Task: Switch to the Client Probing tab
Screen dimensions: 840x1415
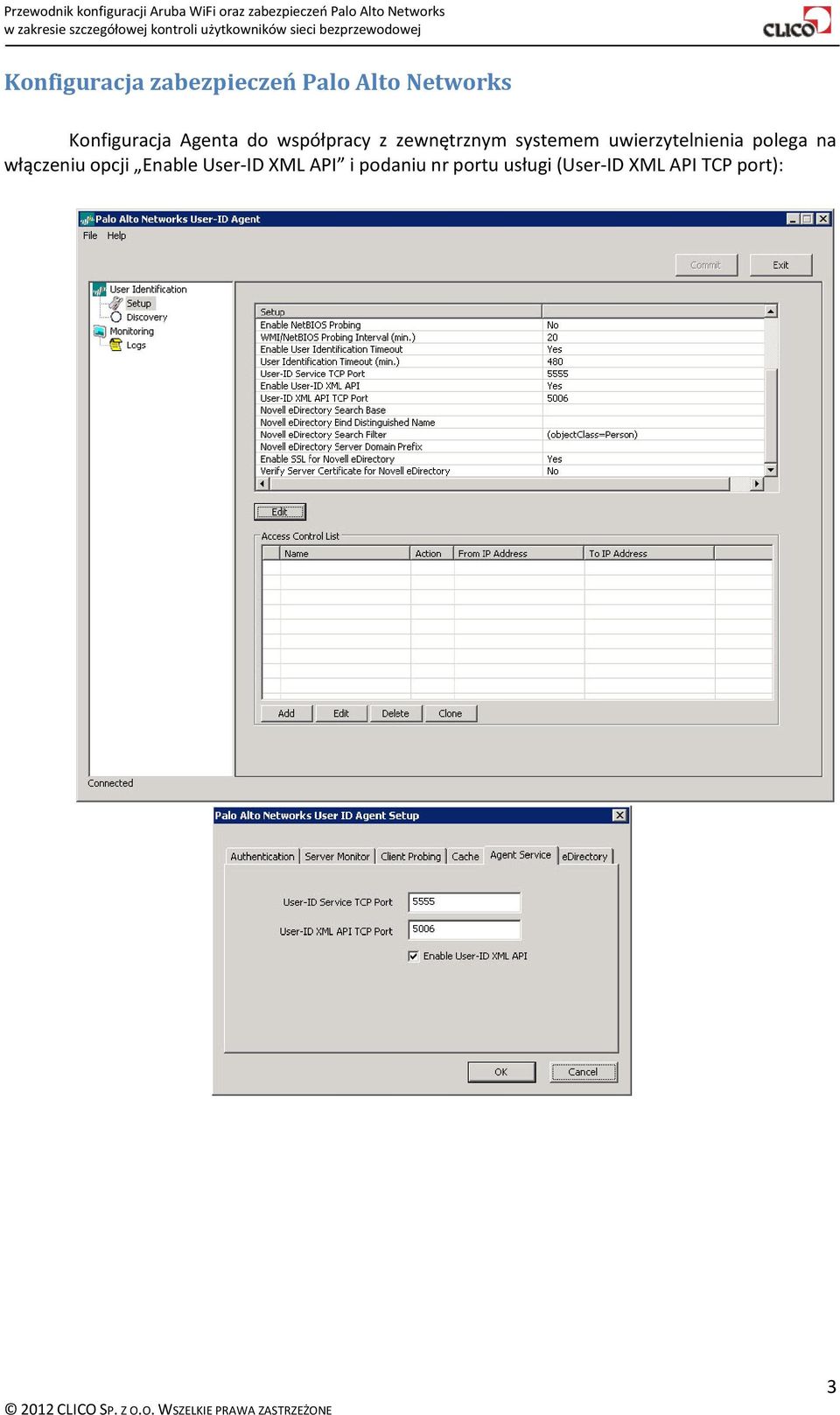Action: pos(410,857)
